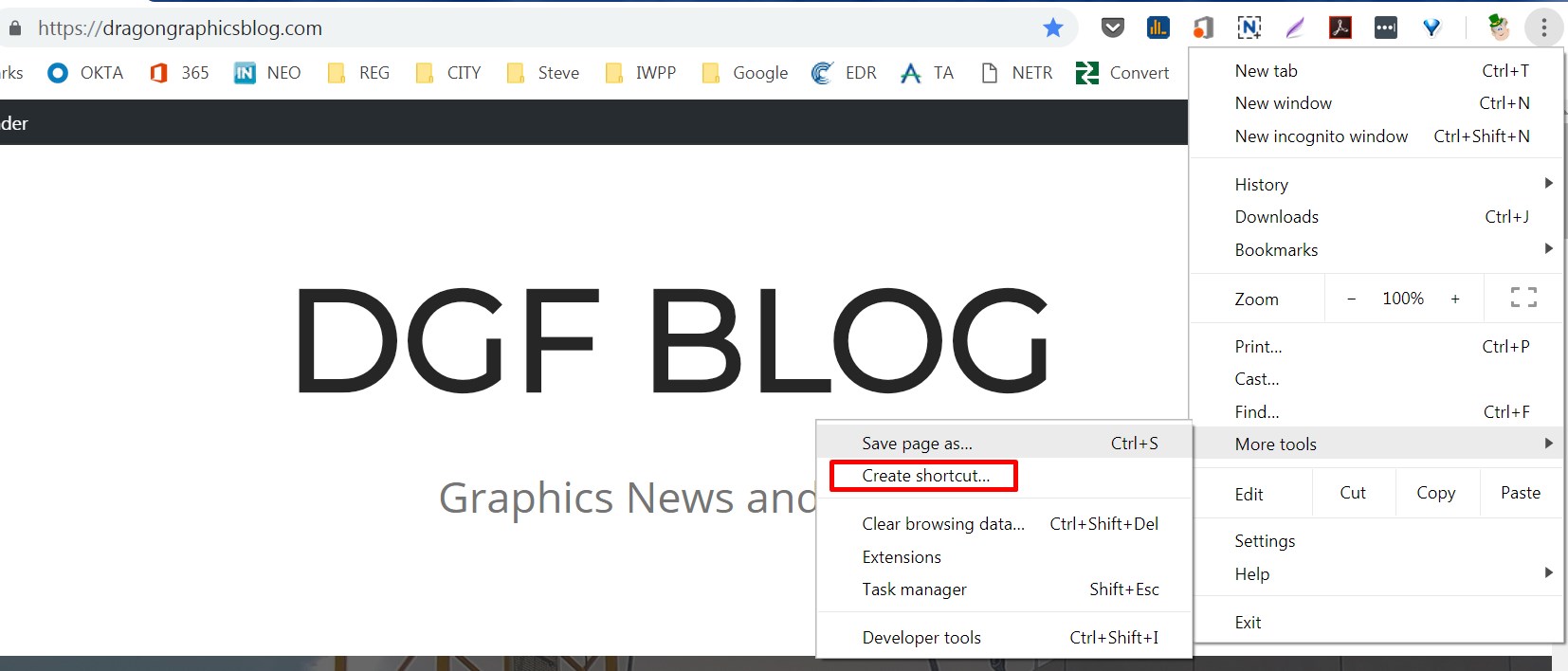Open the OKTA bookmark

(86, 73)
